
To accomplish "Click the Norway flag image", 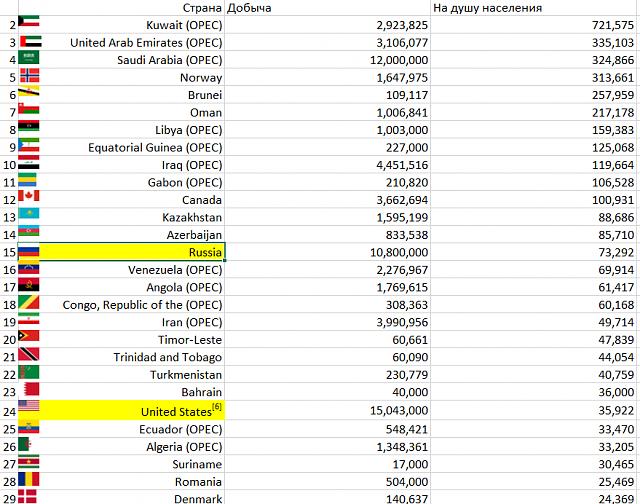I will click(x=30, y=75).
